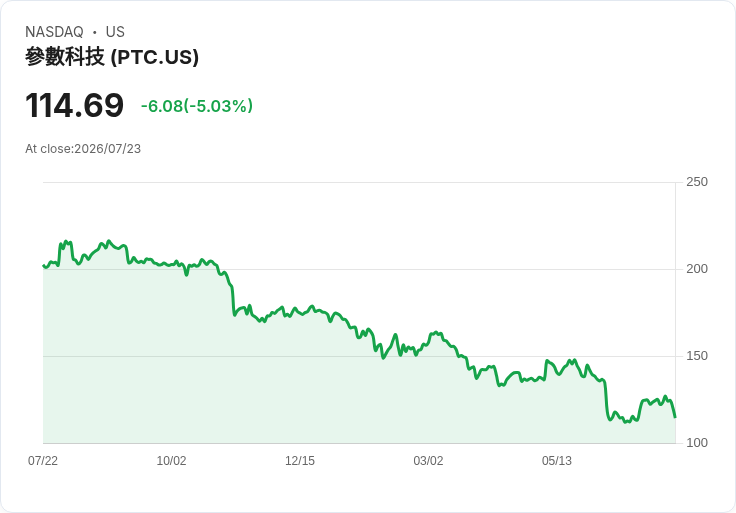Click the US market label
Image resolution: width=736 pixels, height=513 pixels.
click(x=115, y=32)
